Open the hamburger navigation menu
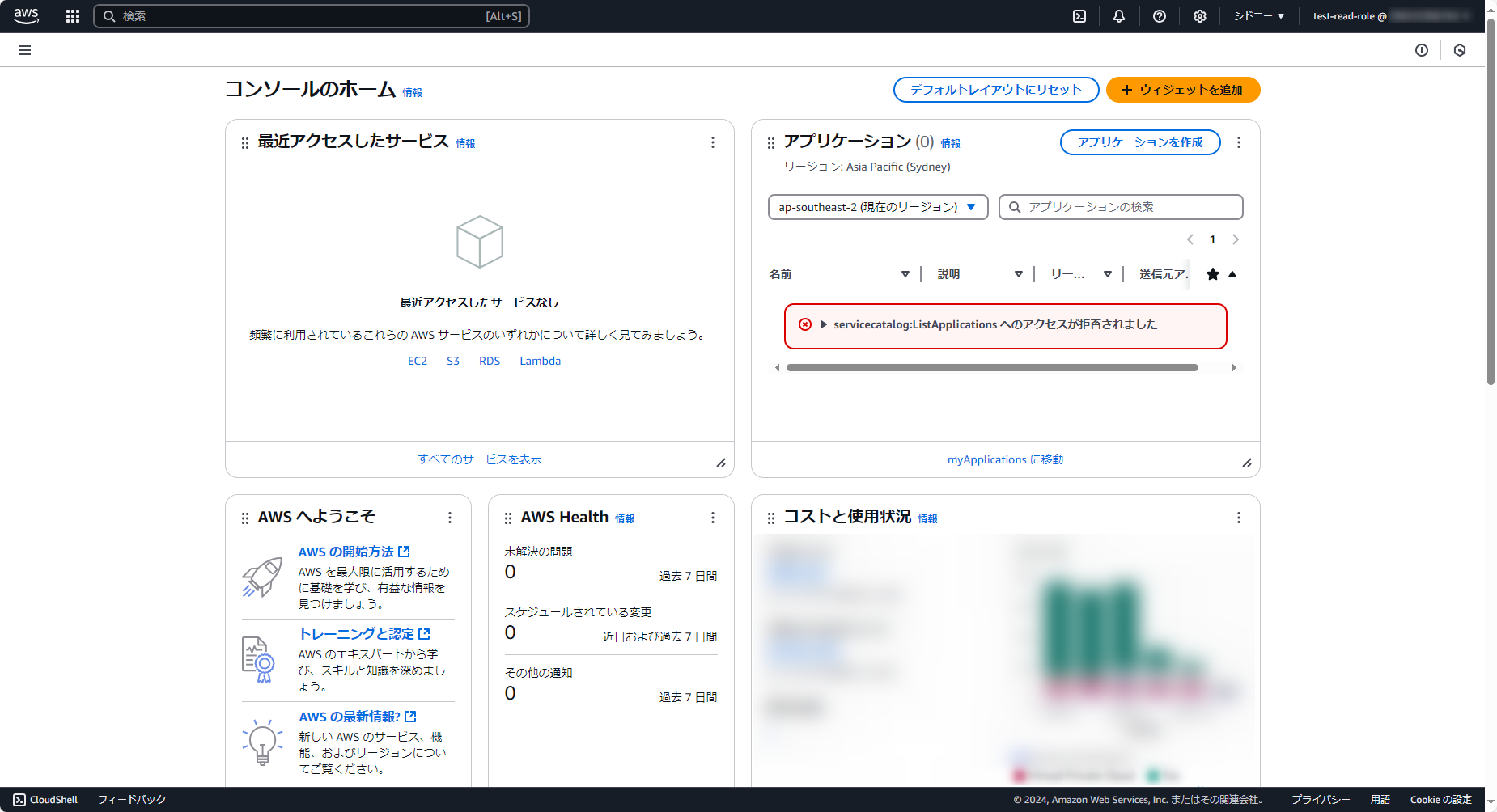The height and width of the screenshot is (812, 1497). click(x=25, y=50)
